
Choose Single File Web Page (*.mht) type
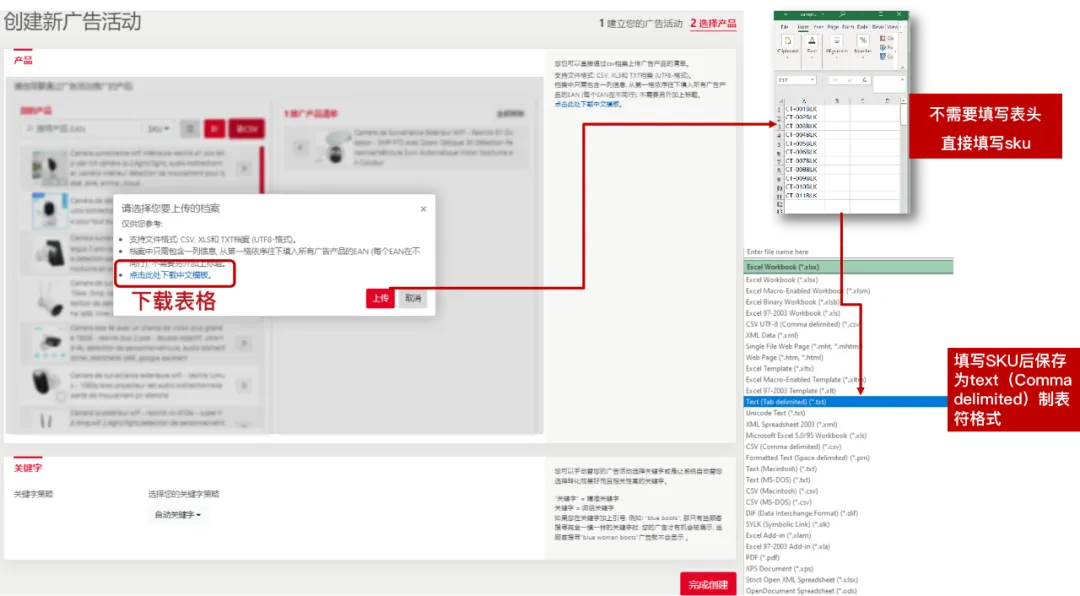point(803,347)
